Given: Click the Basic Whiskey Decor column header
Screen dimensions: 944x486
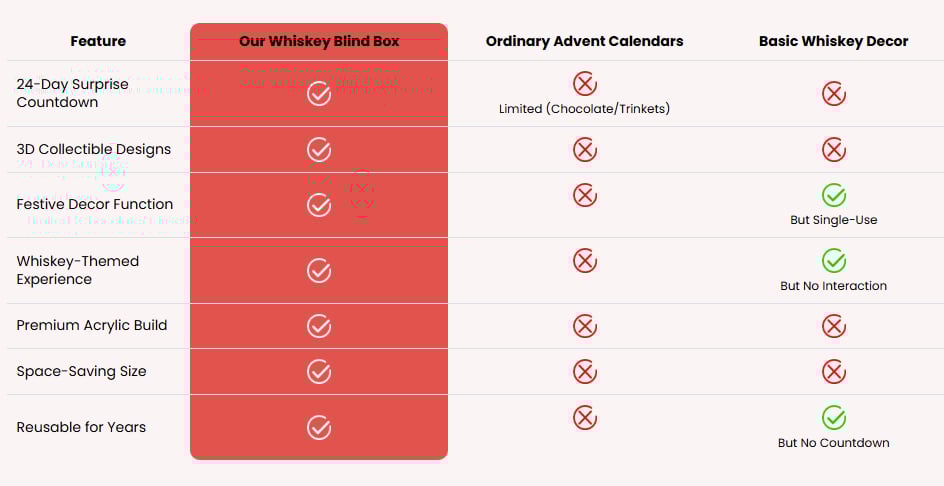Looking at the screenshot, I should click(x=834, y=41).
